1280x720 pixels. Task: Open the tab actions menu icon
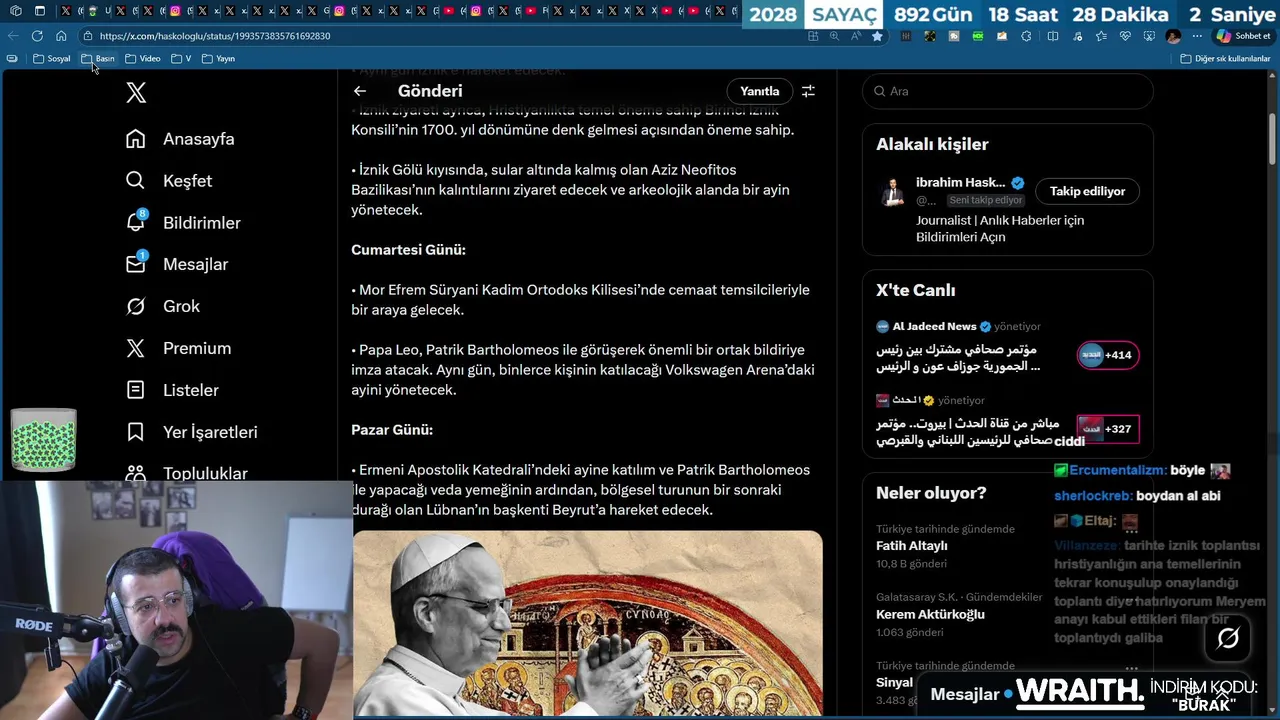pos(15,11)
